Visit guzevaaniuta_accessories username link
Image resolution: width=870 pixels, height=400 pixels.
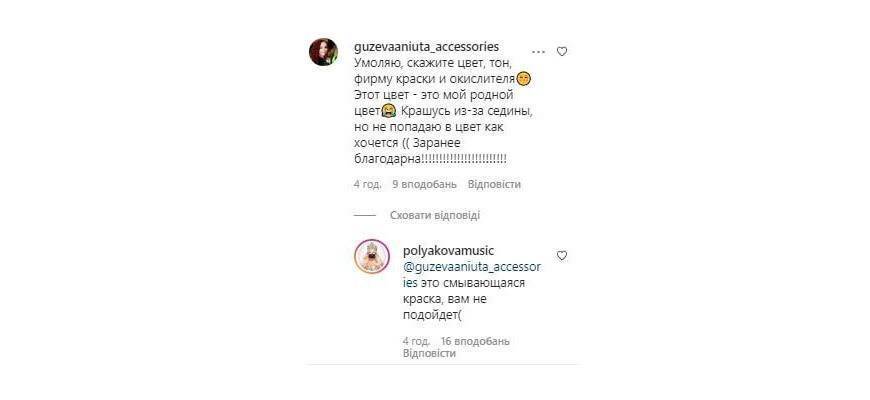tap(426, 47)
